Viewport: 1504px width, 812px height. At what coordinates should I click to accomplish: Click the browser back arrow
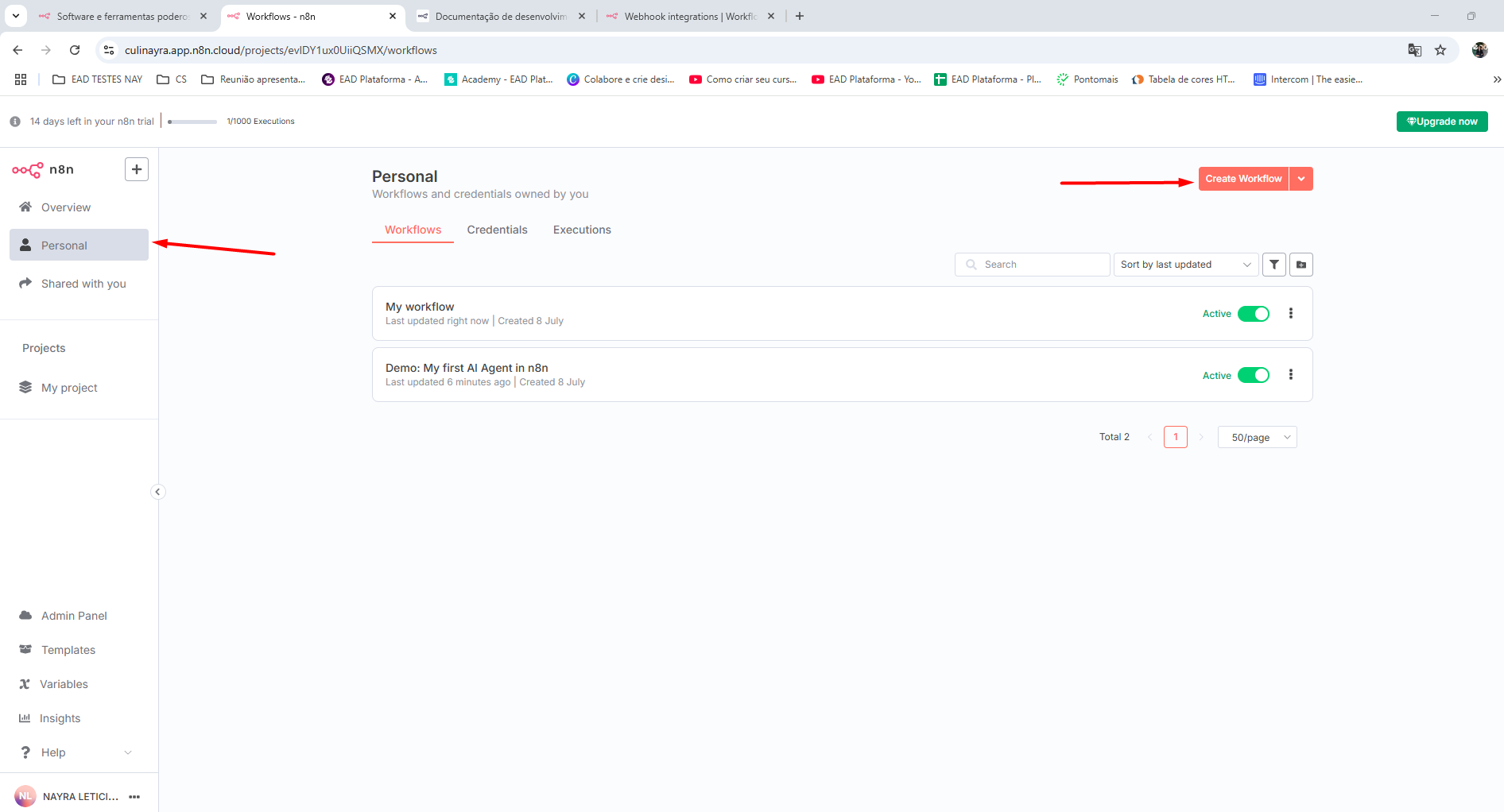(17, 50)
